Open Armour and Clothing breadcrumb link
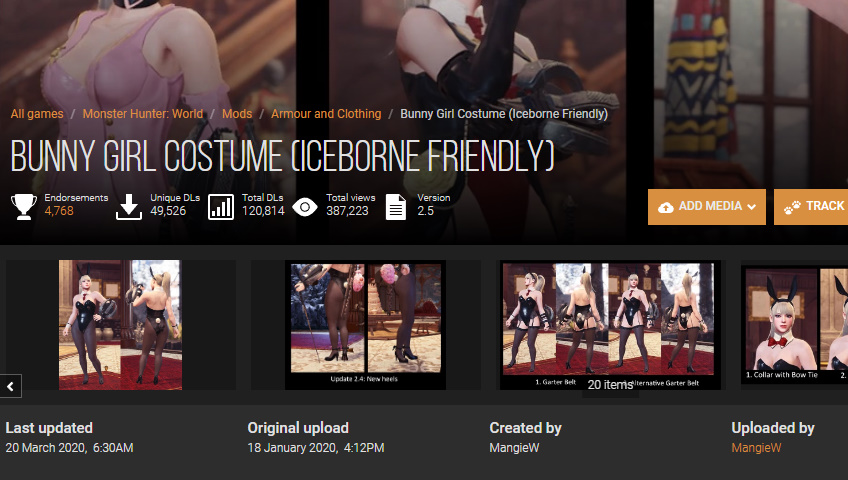 tap(326, 114)
